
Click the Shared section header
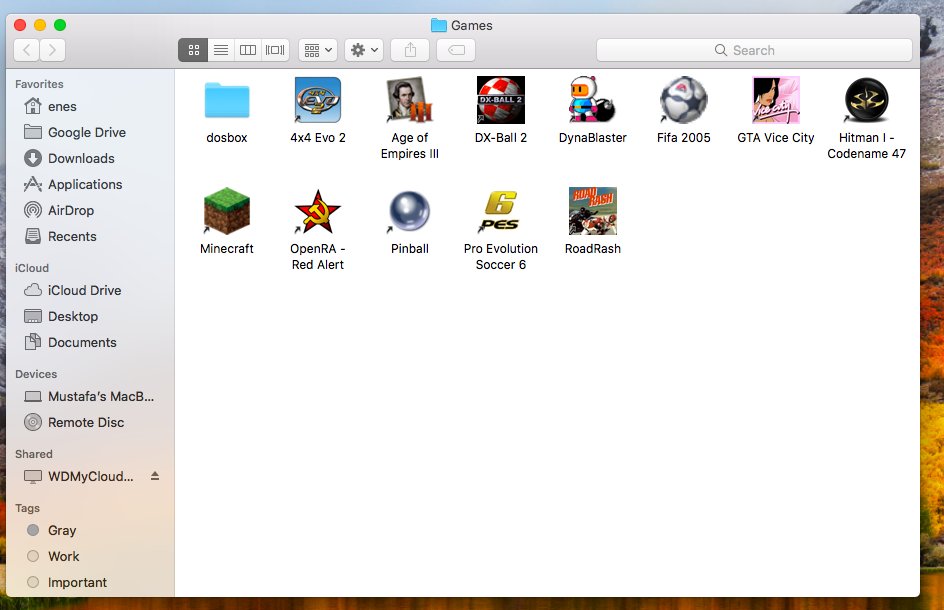pos(34,454)
